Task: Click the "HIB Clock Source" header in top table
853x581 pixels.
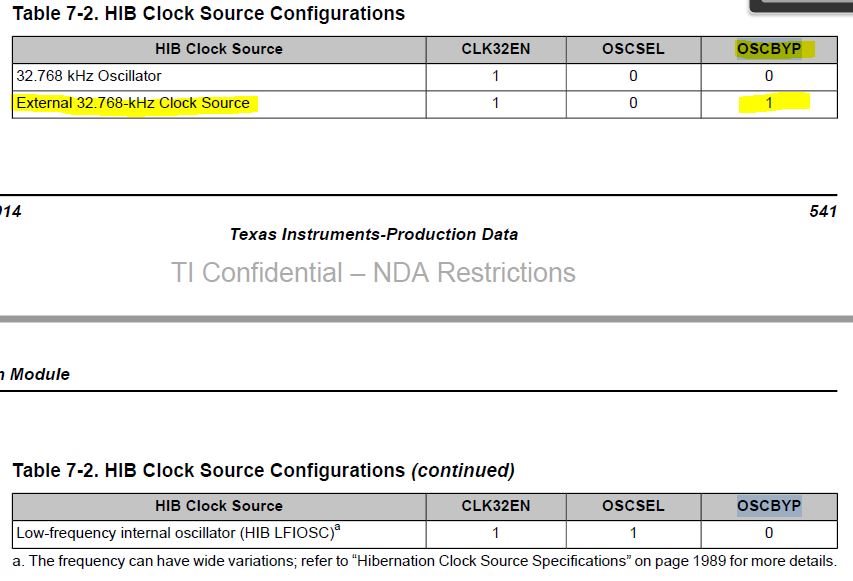Action: tap(219, 49)
